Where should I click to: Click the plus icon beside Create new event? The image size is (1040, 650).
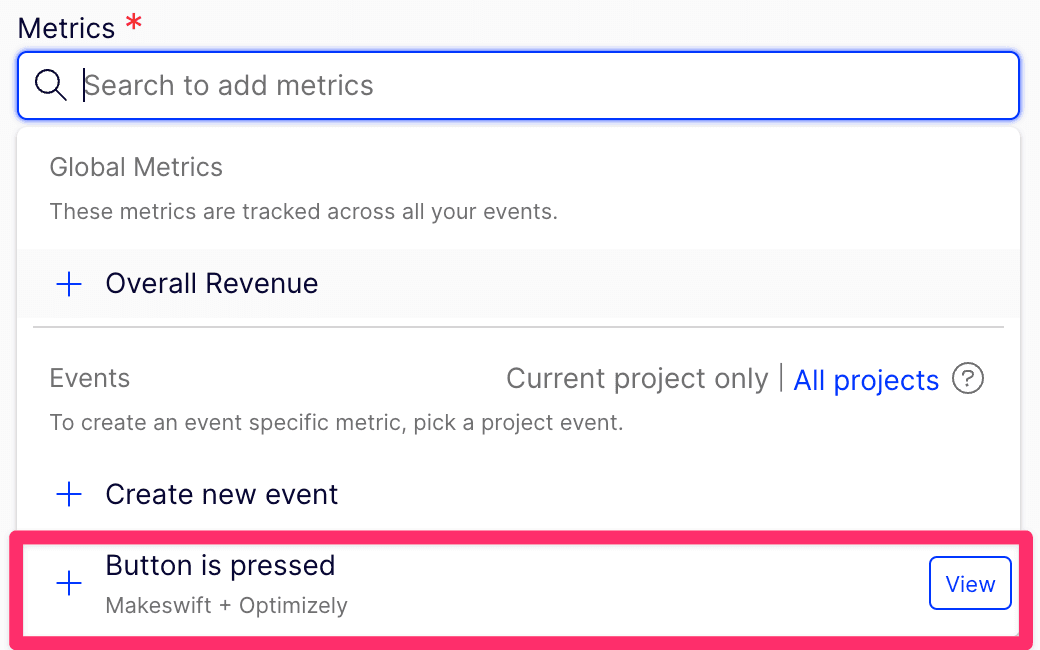click(x=68, y=494)
